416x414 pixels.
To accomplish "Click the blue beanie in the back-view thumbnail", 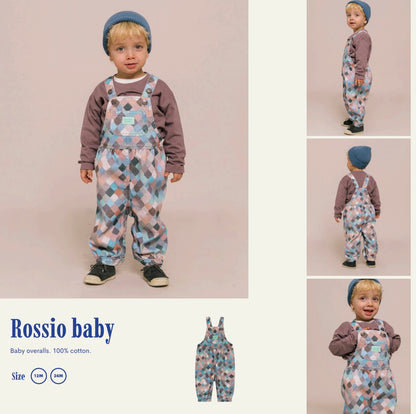I will 359,157.
